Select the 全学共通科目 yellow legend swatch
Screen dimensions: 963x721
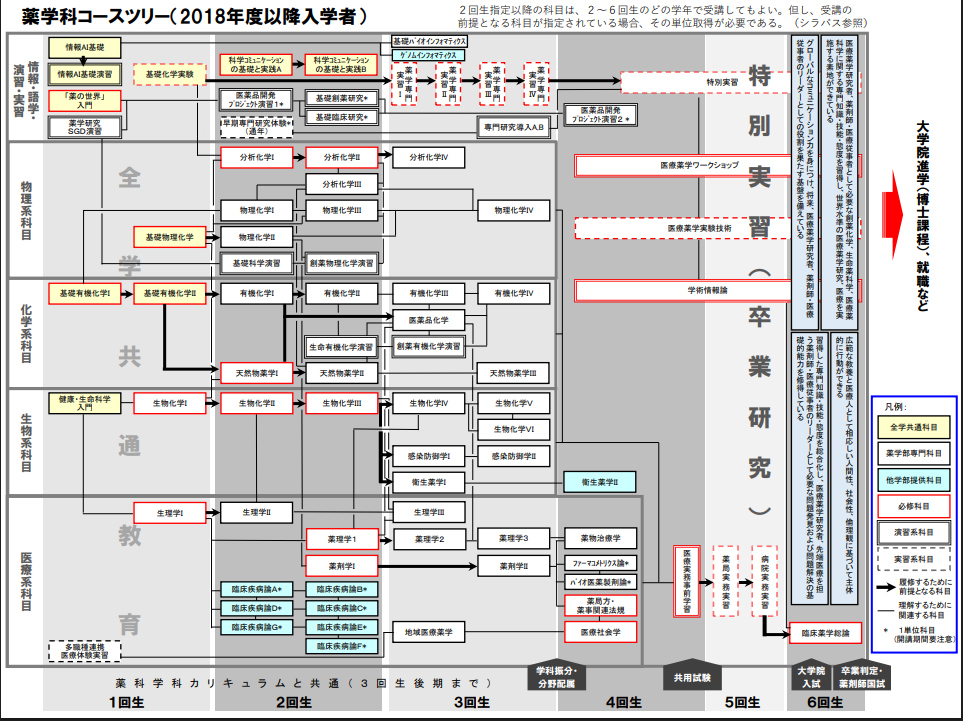coord(913,428)
